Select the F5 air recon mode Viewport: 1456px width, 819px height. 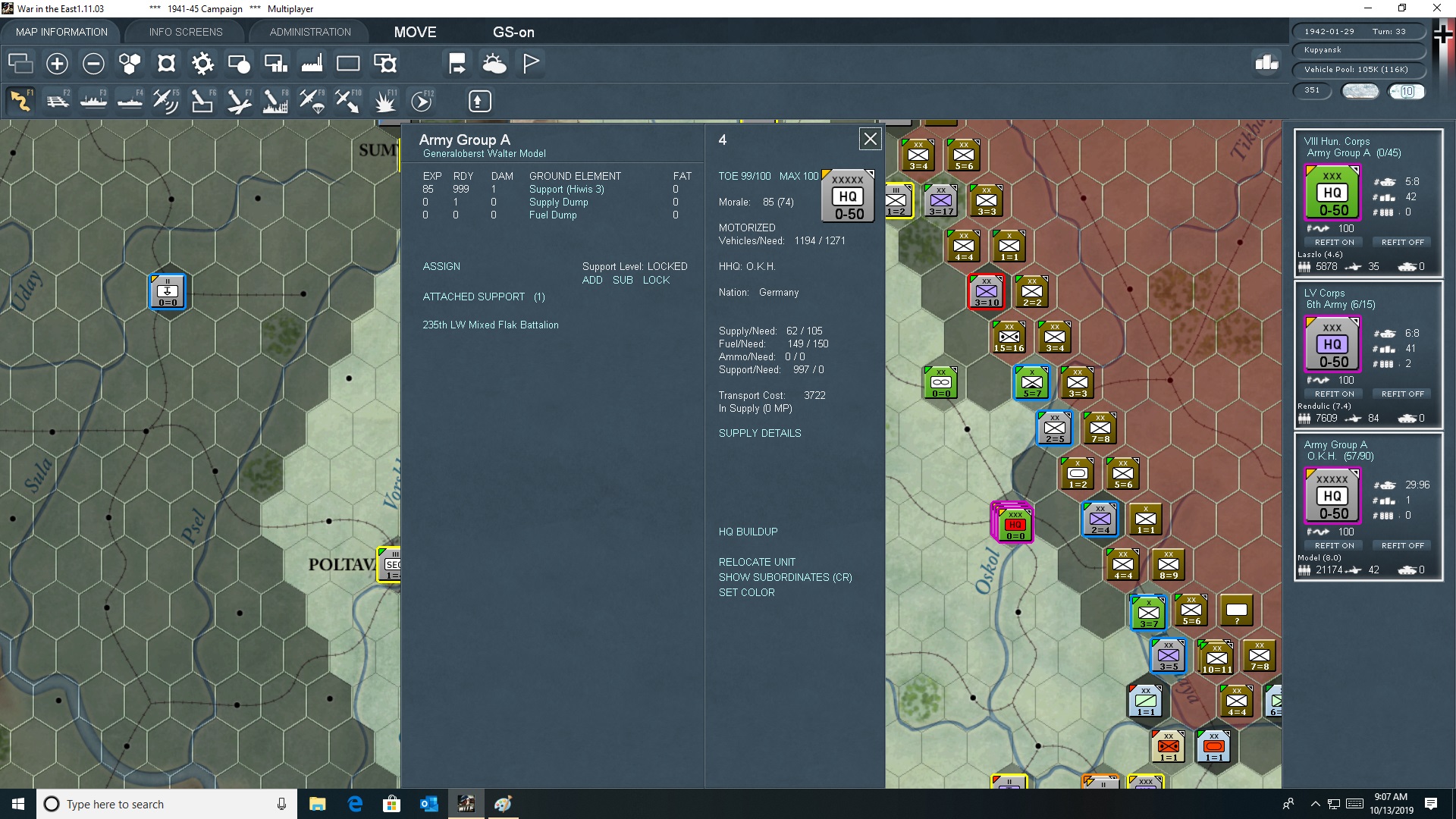coord(166,101)
